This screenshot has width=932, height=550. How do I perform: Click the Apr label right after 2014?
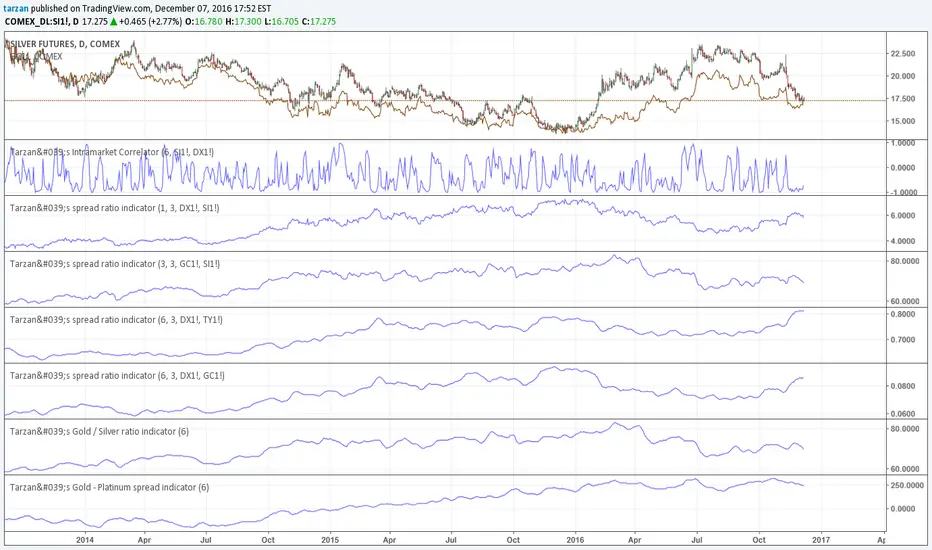144,540
